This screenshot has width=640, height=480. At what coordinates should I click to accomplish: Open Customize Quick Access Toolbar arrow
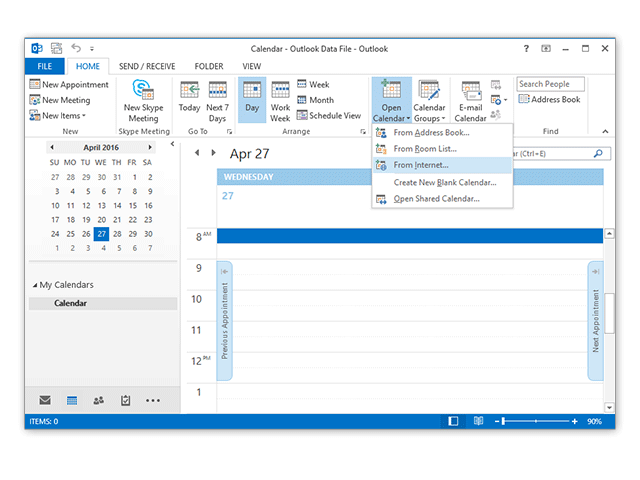click(92, 49)
